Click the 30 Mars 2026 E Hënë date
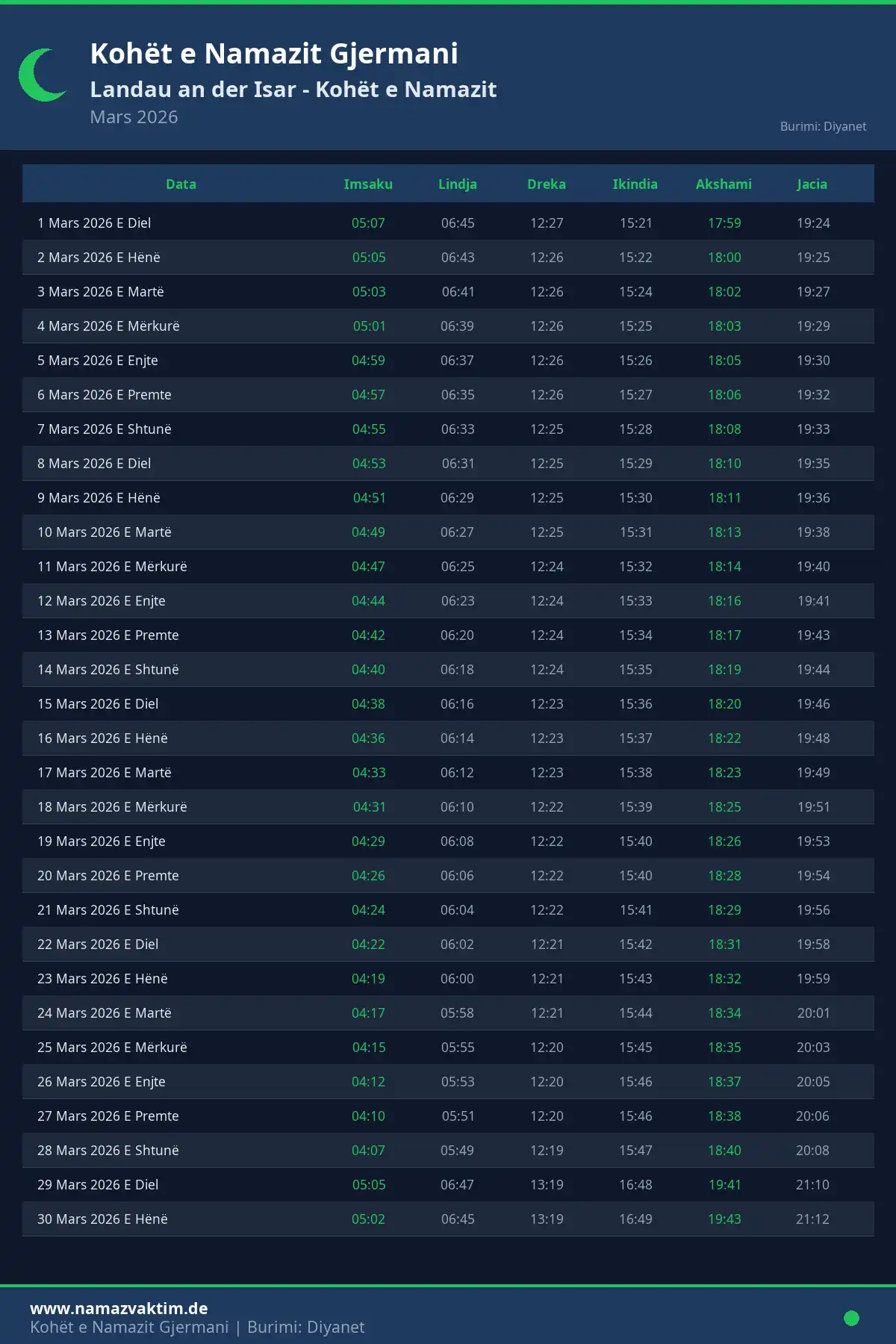 102,1219
